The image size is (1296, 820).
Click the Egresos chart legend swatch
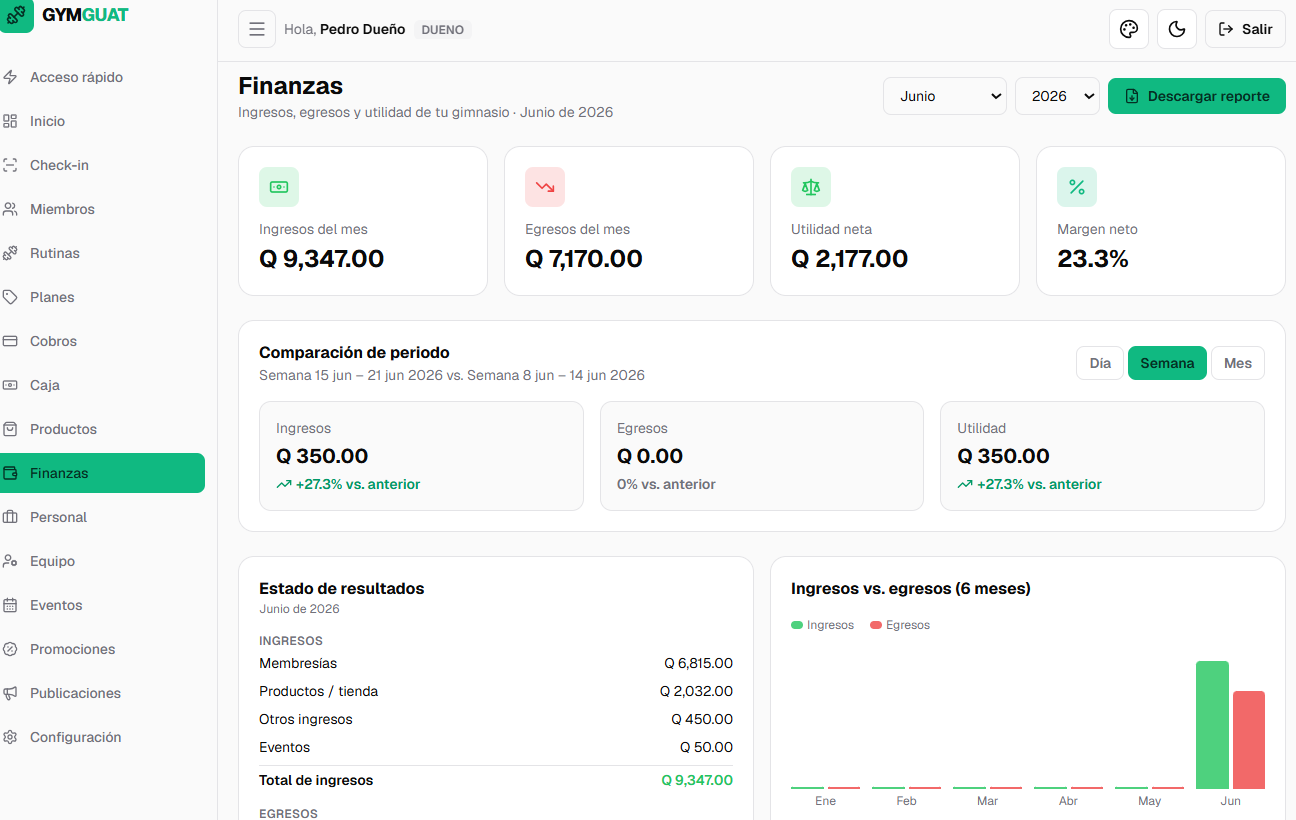[876, 625]
